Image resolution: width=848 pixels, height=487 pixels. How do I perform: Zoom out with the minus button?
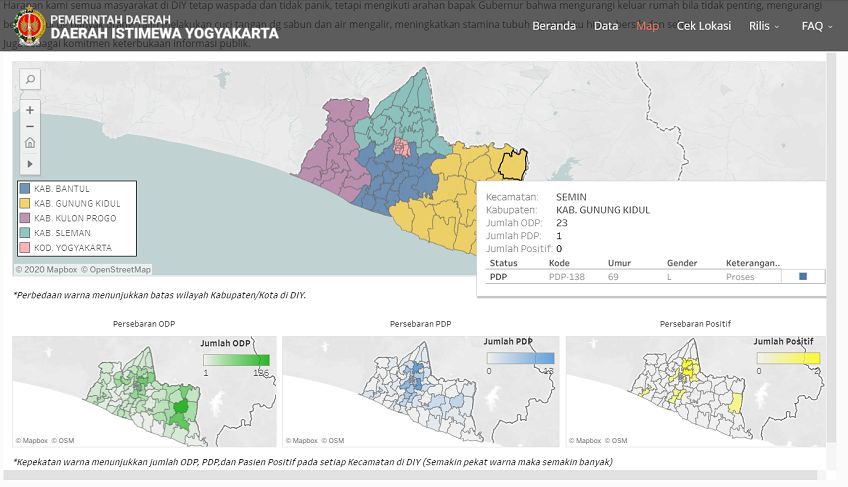coord(30,127)
